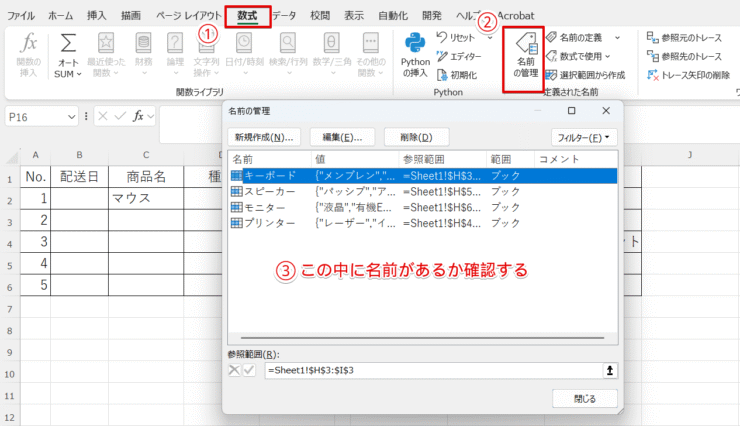
Task: Click 名前の定義 tag icon
Action: pyautogui.click(x=551, y=37)
